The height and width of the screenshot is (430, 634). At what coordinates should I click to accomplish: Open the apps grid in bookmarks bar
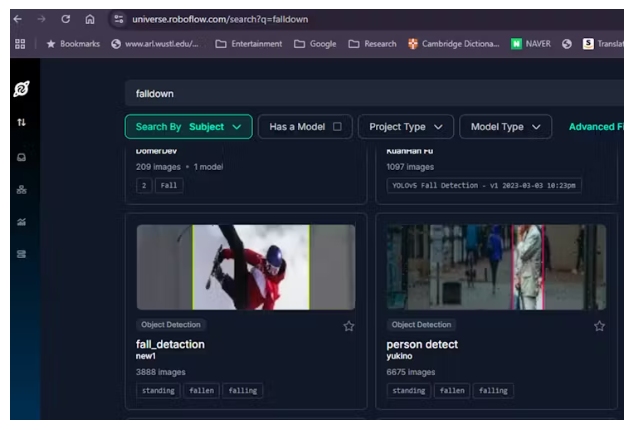tap(20, 43)
